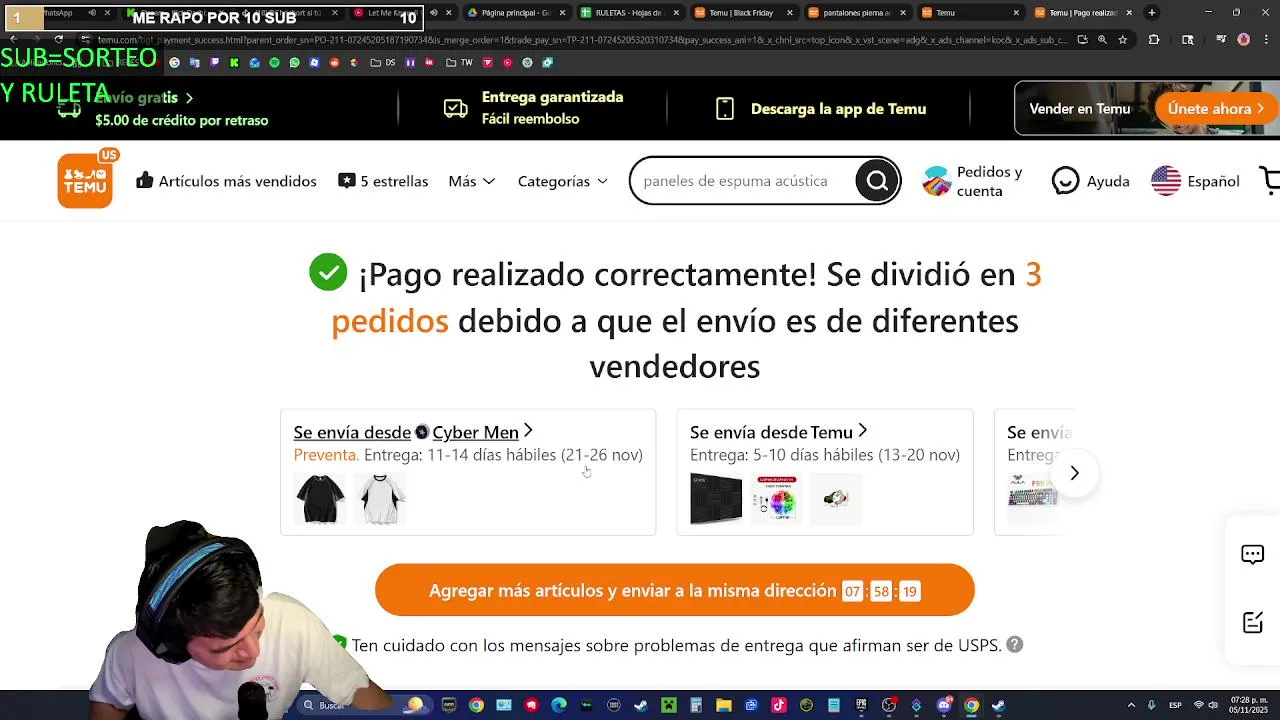This screenshot has width=1280, height=720.
Task: Open the Español language selector
Action: (1195, 181)
